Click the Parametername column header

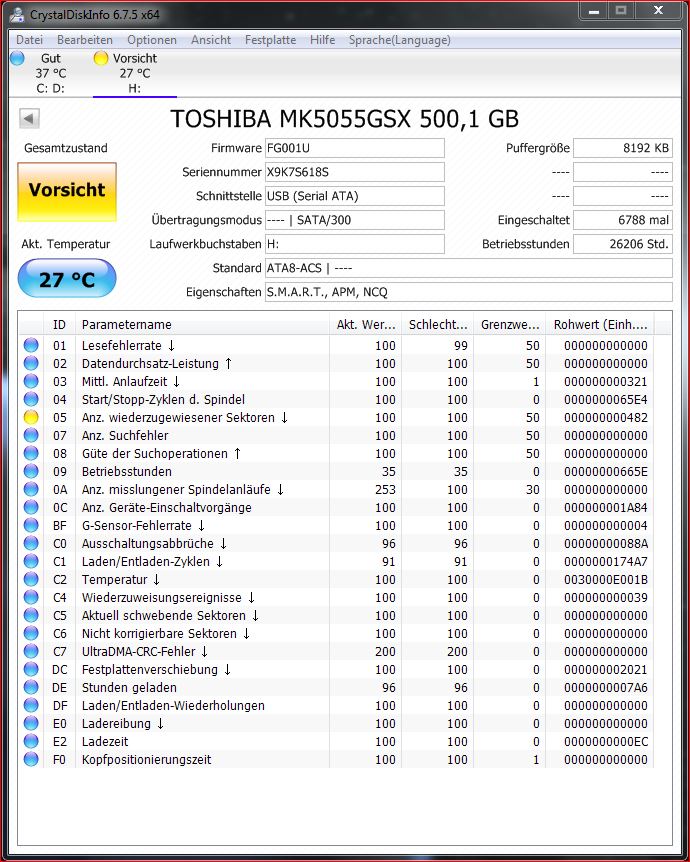[202, 324]
